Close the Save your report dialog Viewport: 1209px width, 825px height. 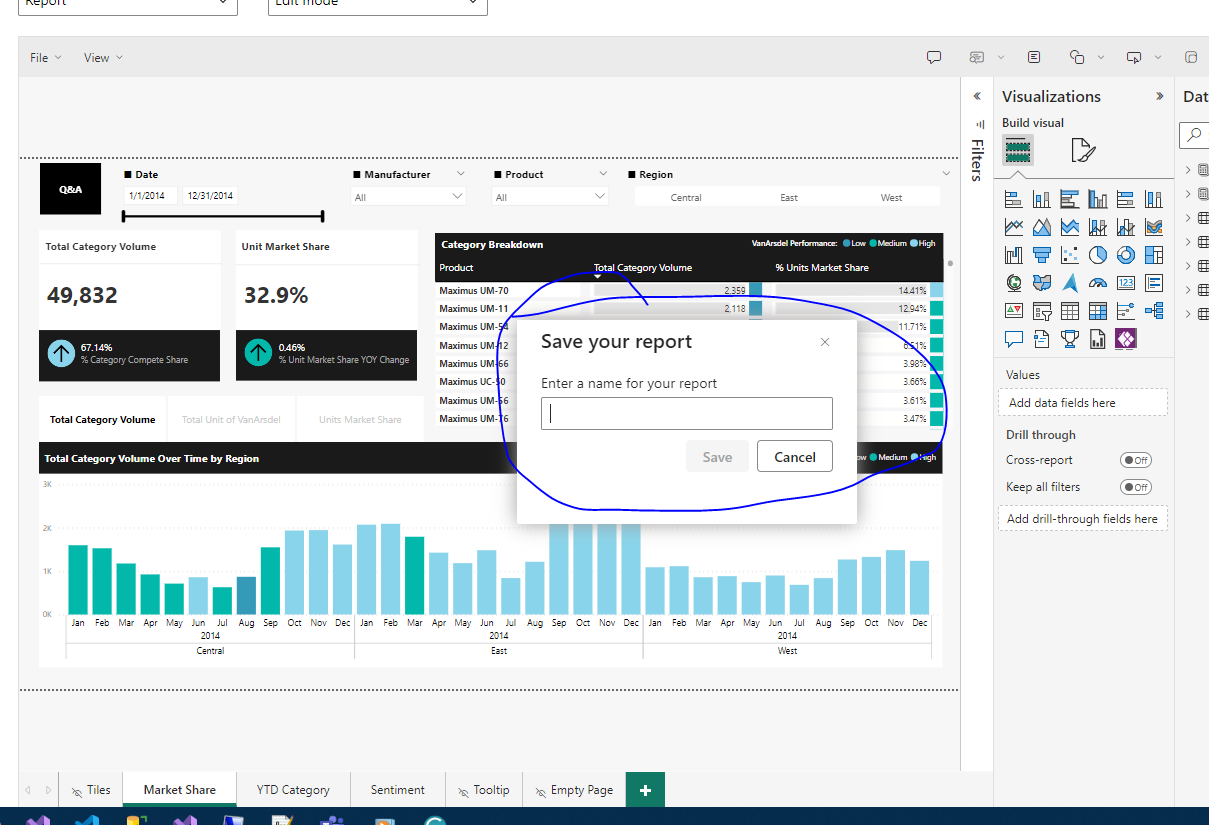(825, 342)
